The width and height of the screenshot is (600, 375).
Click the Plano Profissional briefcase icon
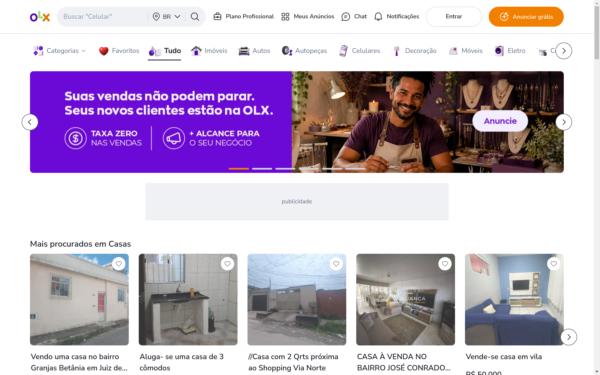(217, 16)
